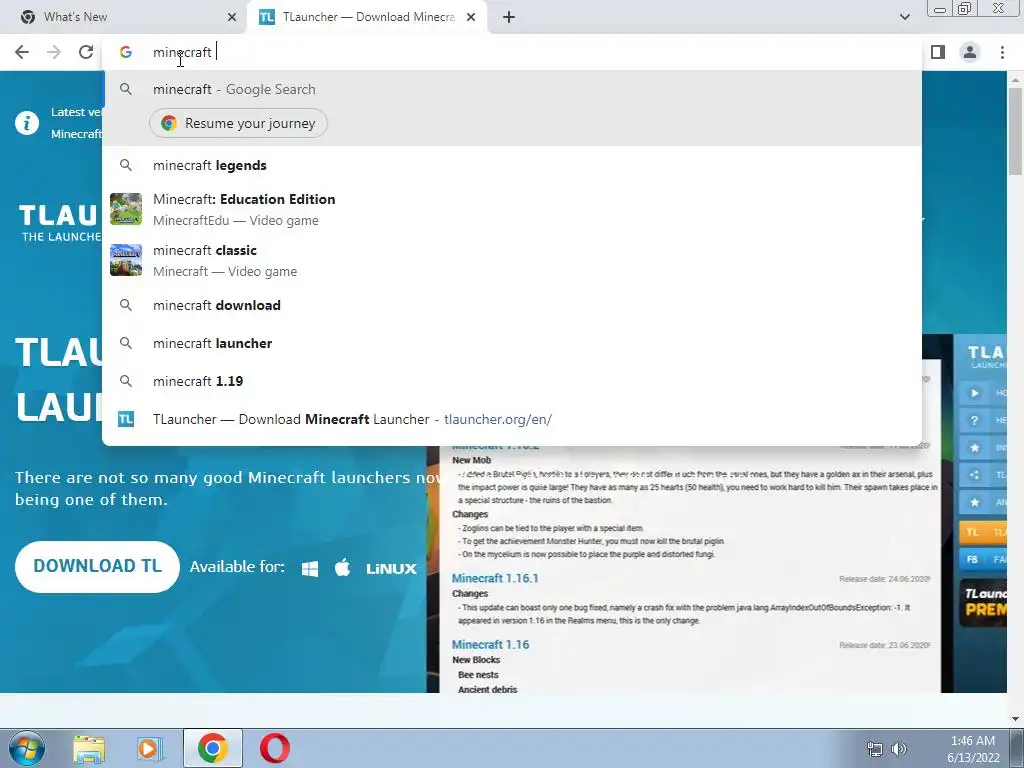Open the Chrome profile avatar icon
The image size is (1024, 768).
970,52
